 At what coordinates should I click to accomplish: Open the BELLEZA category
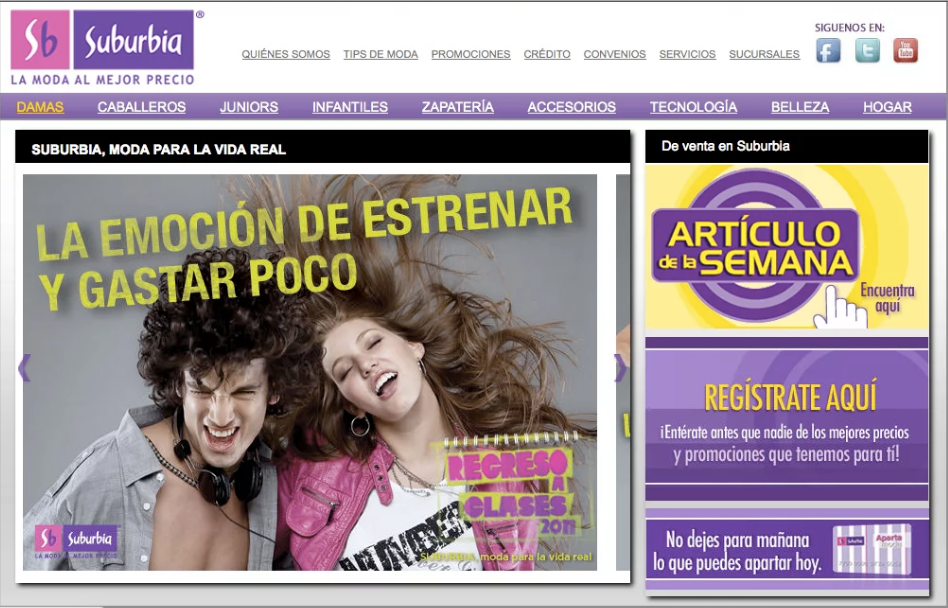(x=800, y=107)
